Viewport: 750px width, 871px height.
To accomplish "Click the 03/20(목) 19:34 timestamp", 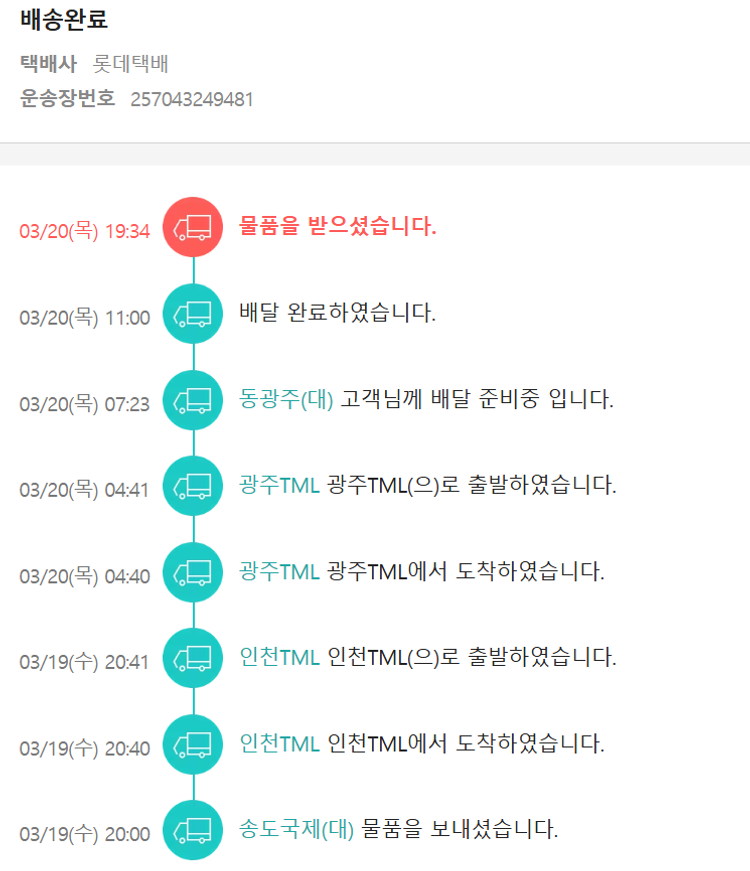I will [84, 231].
